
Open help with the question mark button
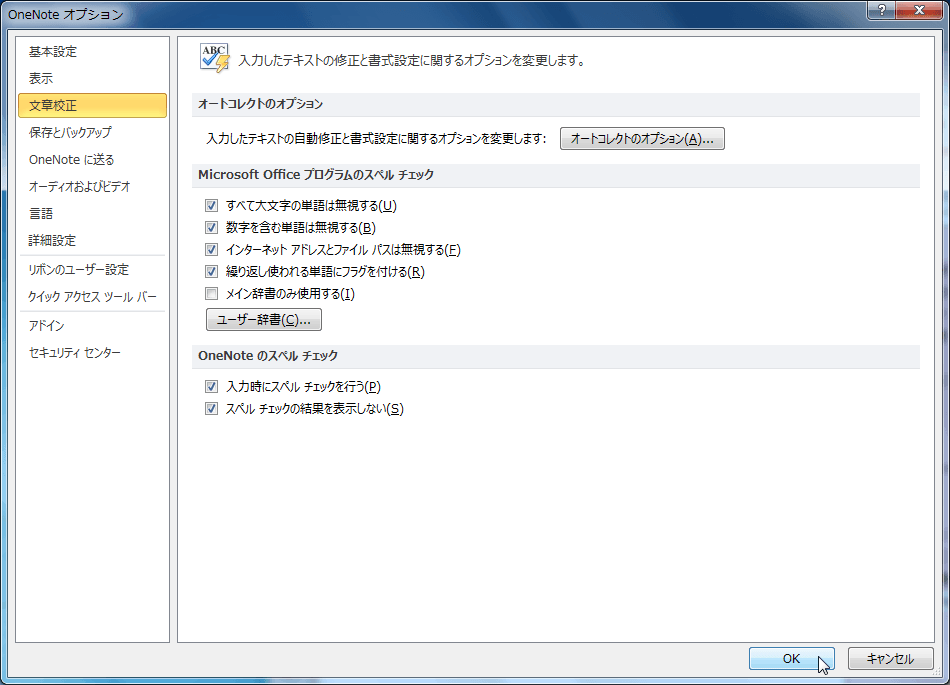point(882,10)
